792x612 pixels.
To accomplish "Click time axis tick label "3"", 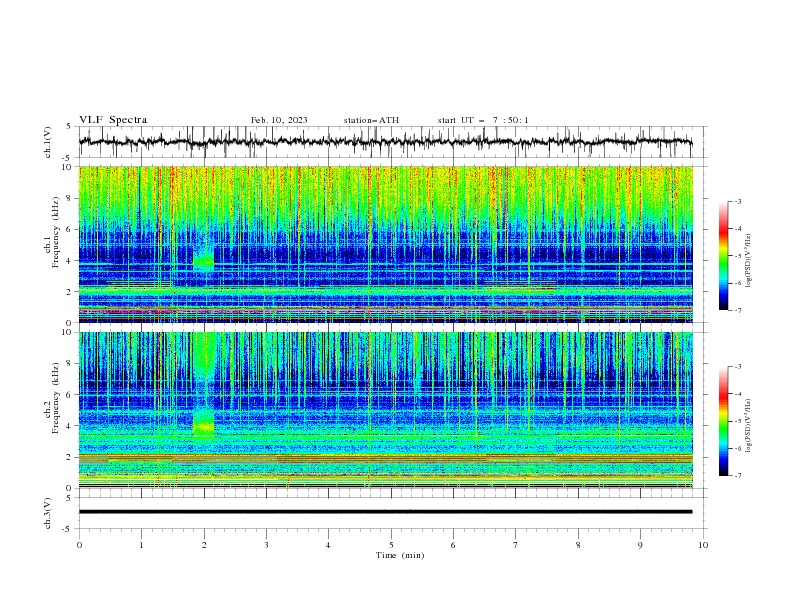I will [x=266, y=545].
